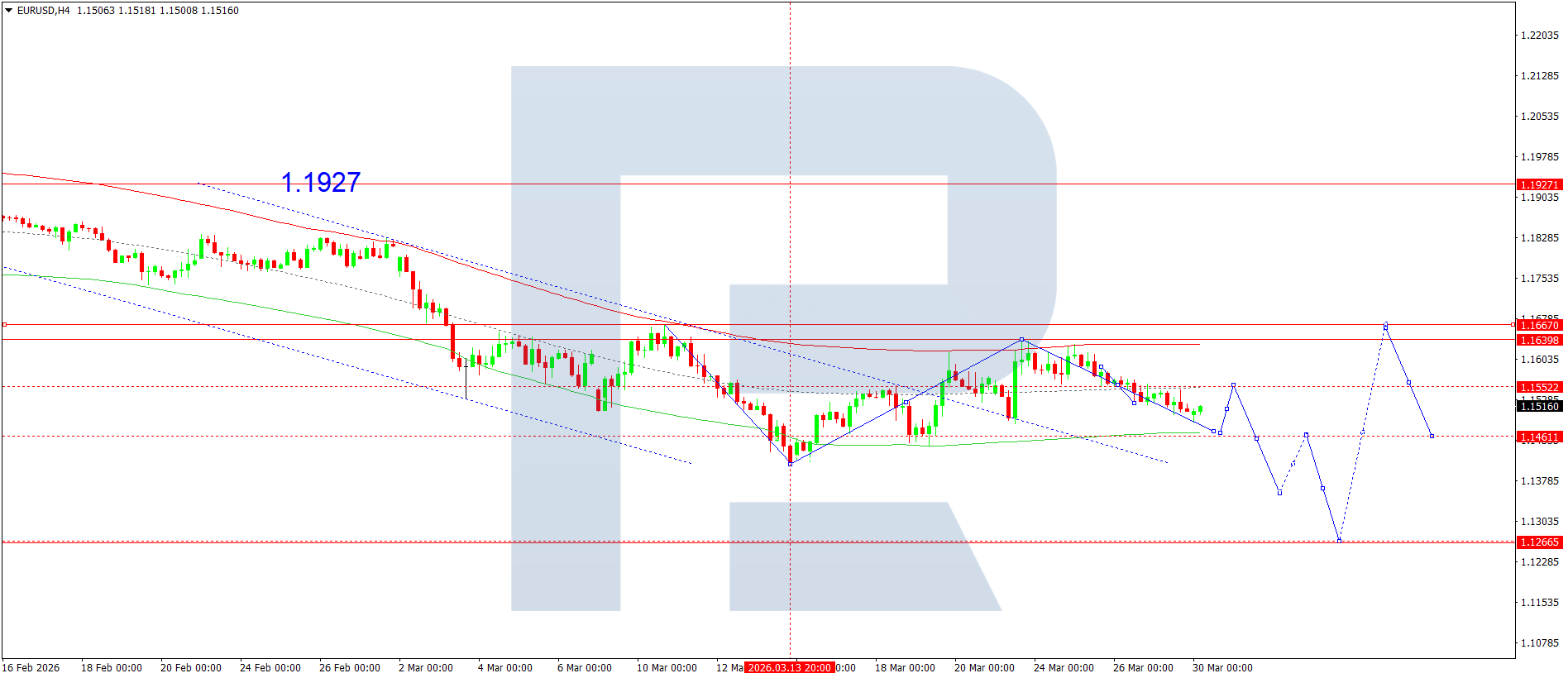This screenshot has height=678, width=1568.
Task: Click the 30 Mar 00:00 time axis label
Action: click(1221, 668)
